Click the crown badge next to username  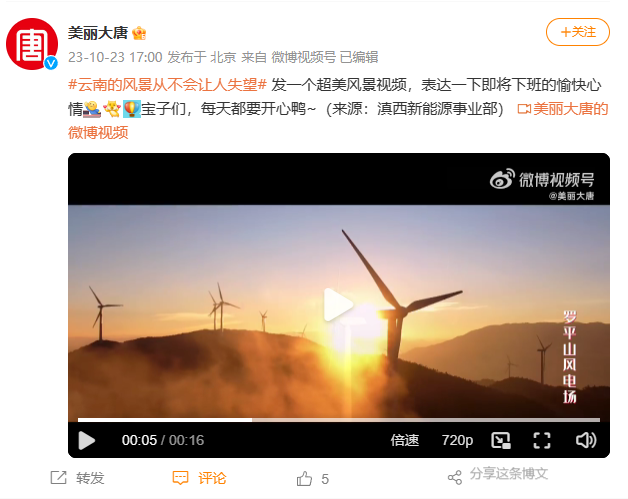139,33
